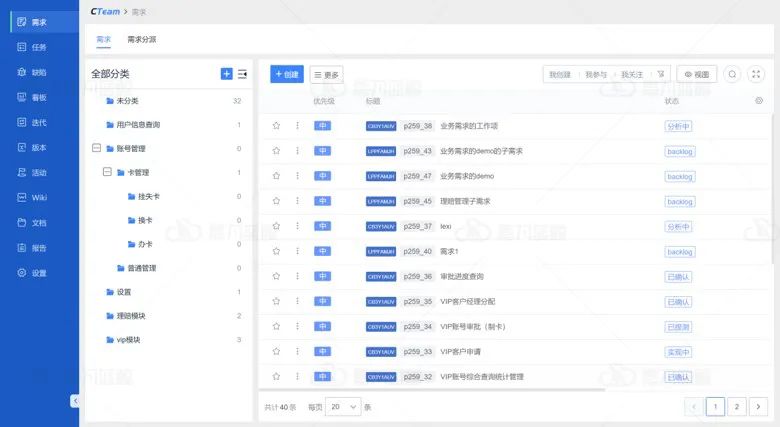The height and width of the screenshot is (427, 780).
Task: Star the p259_34 requirement
Action: click(276, 326)
